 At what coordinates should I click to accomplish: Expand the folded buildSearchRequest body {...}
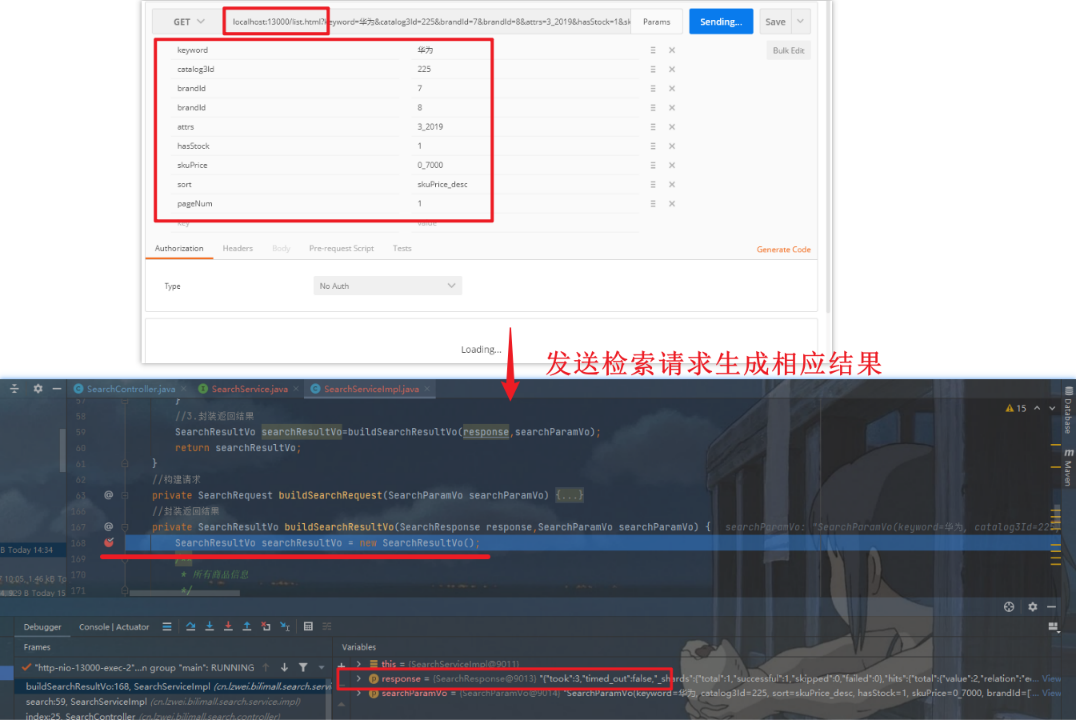[570, 495]
